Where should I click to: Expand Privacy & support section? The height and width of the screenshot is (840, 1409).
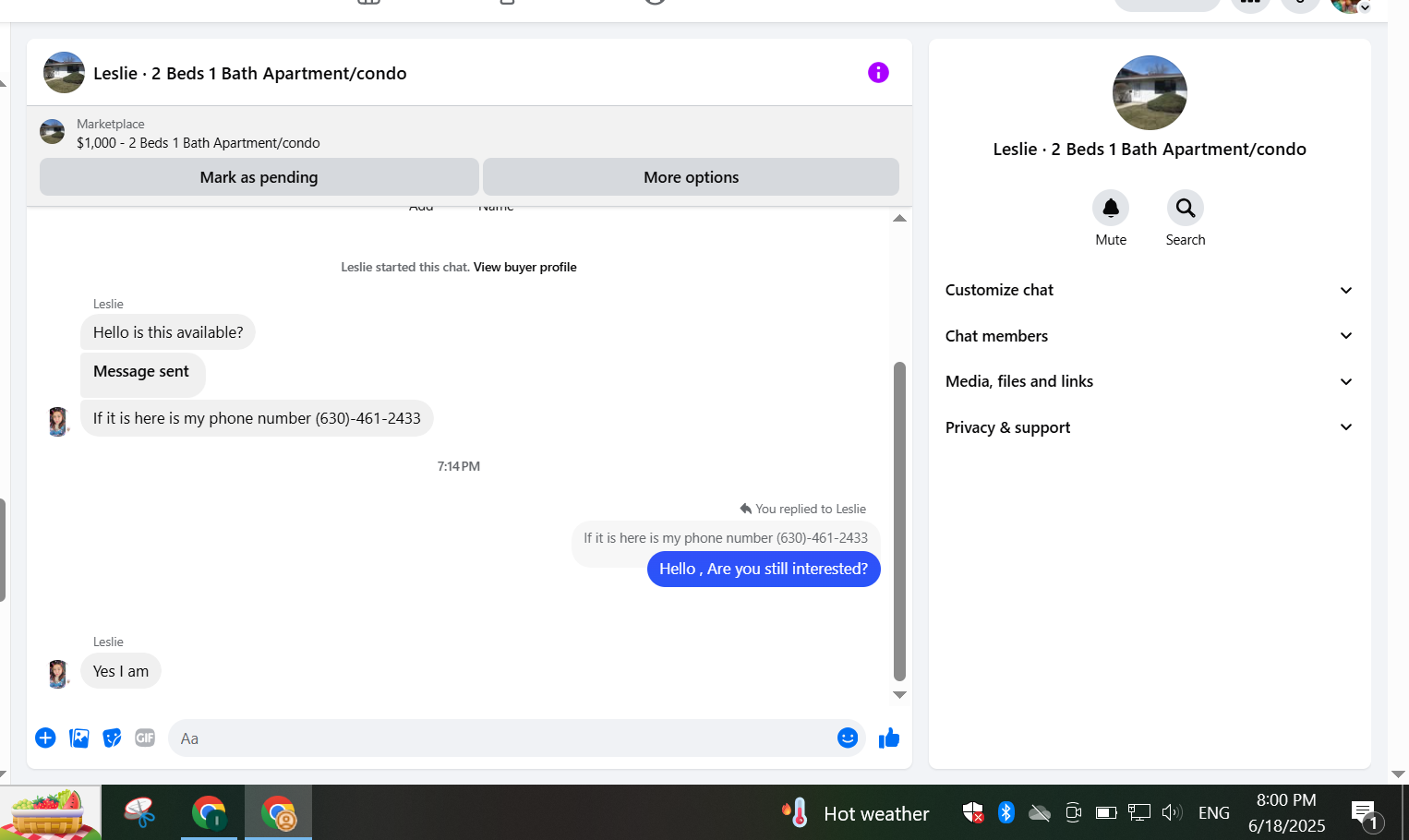pyautogui.click(x=1150, y=427)
